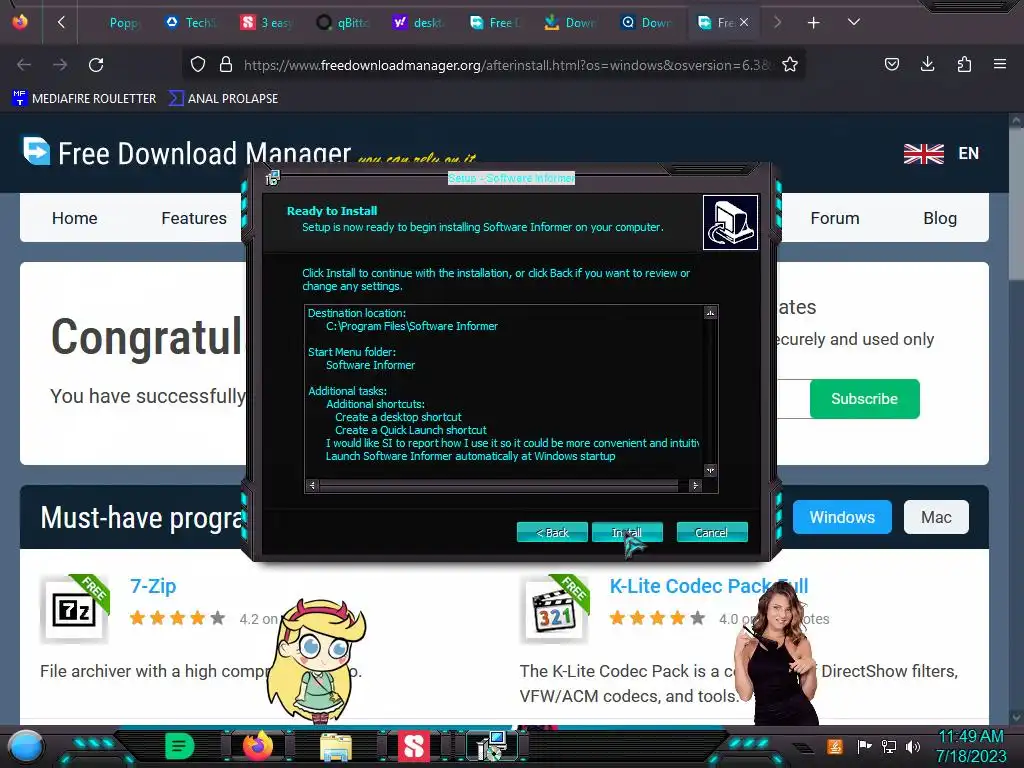This screenshot has height=768, width=1024.
Task: Click the 7-Zip program thumbnail
Action: coord(74,609)
